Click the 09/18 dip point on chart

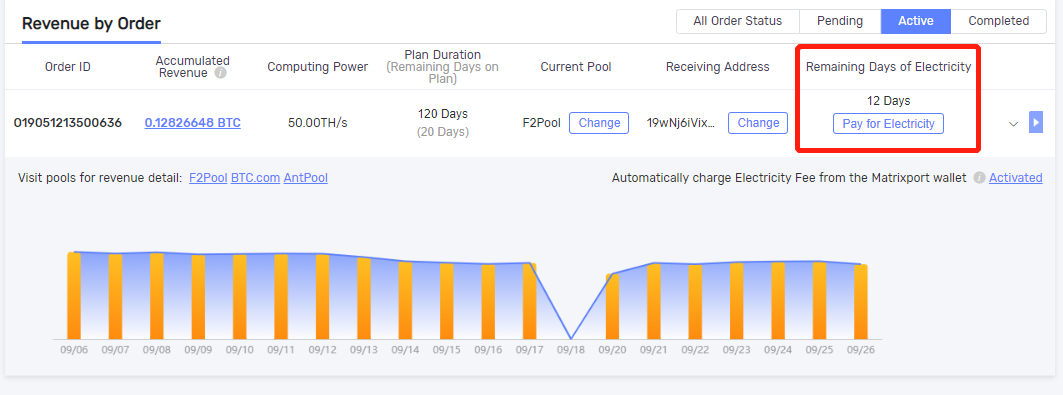(x=571, y=338)
